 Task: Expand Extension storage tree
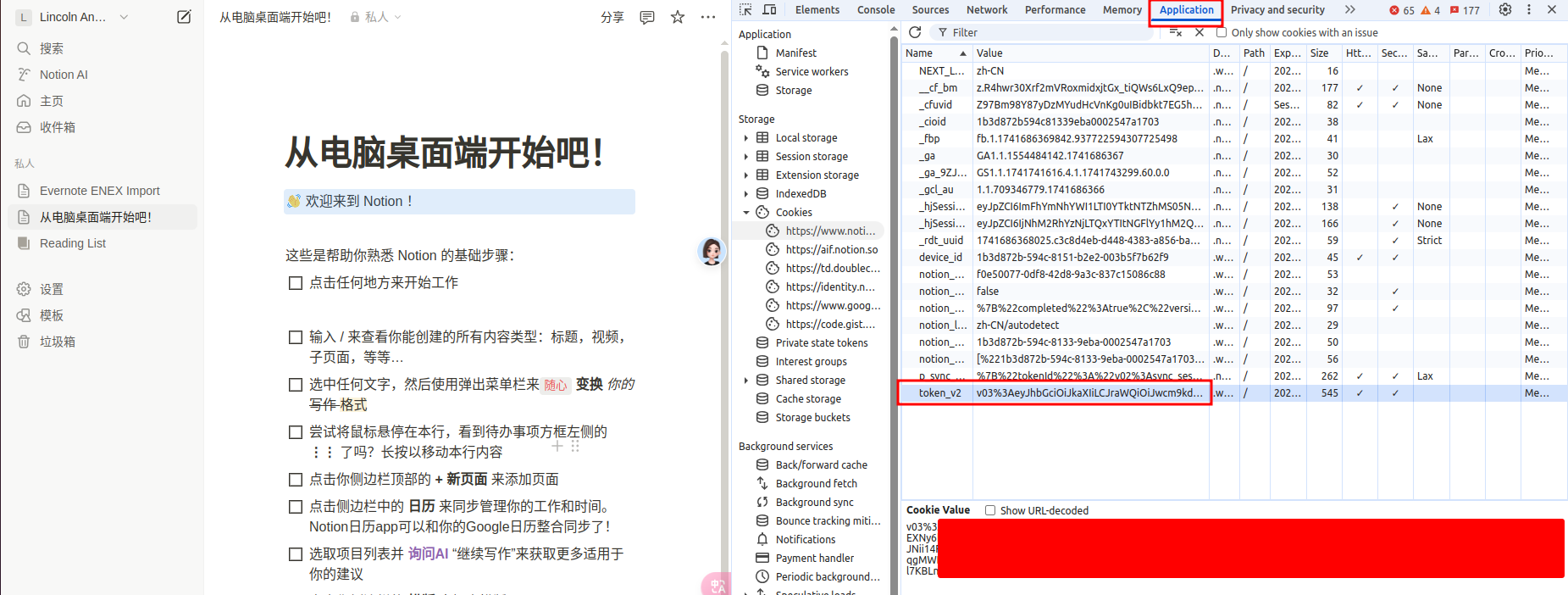[x=746, y=175]
